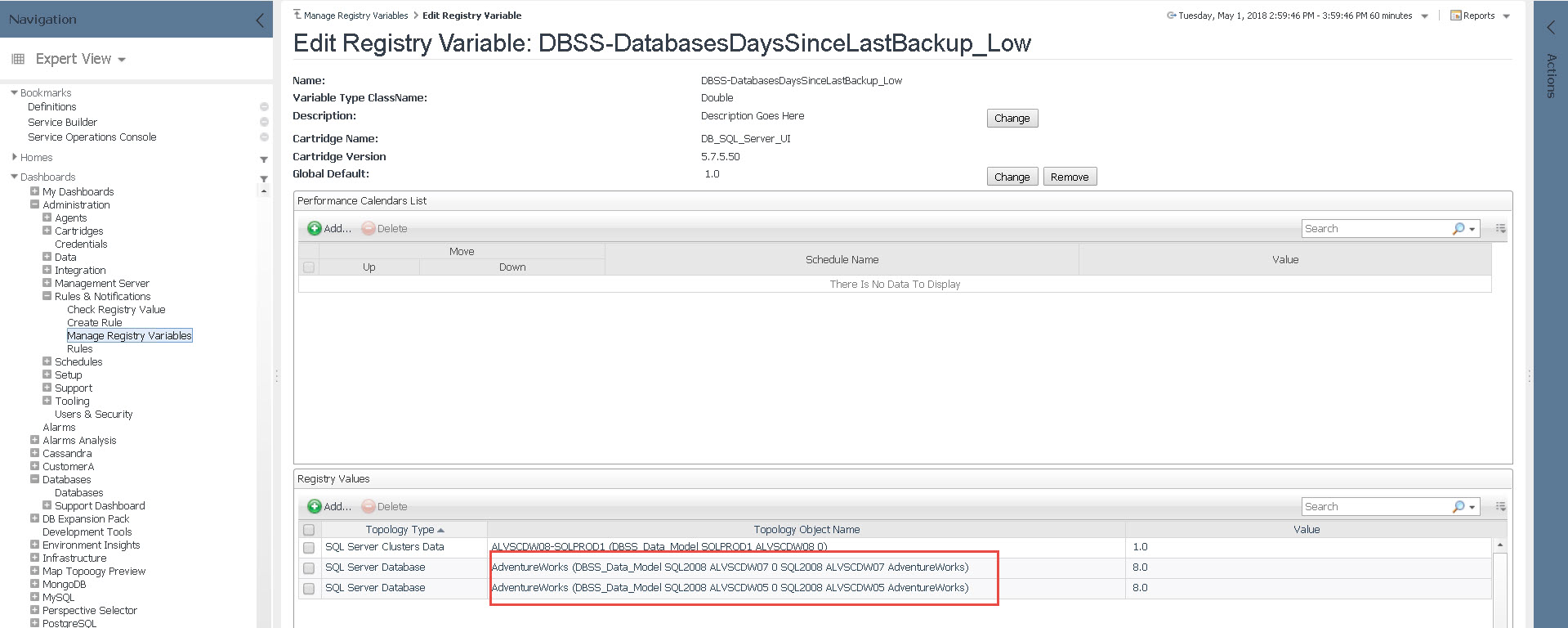Click green Add icon in Performance Calendars List

point(315,229)
